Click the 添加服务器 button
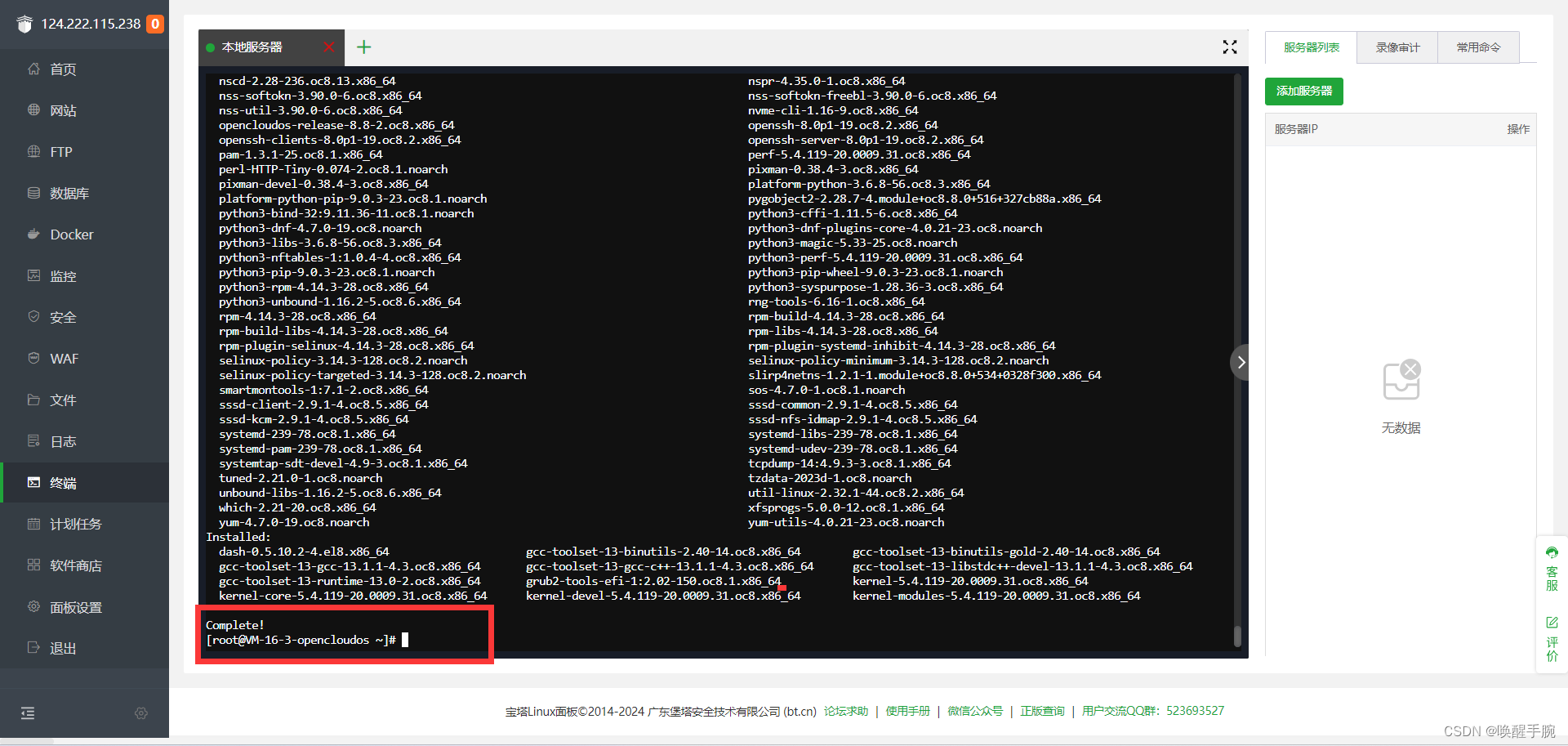This screenshot has width=1568, height=746. [1303, 92]
